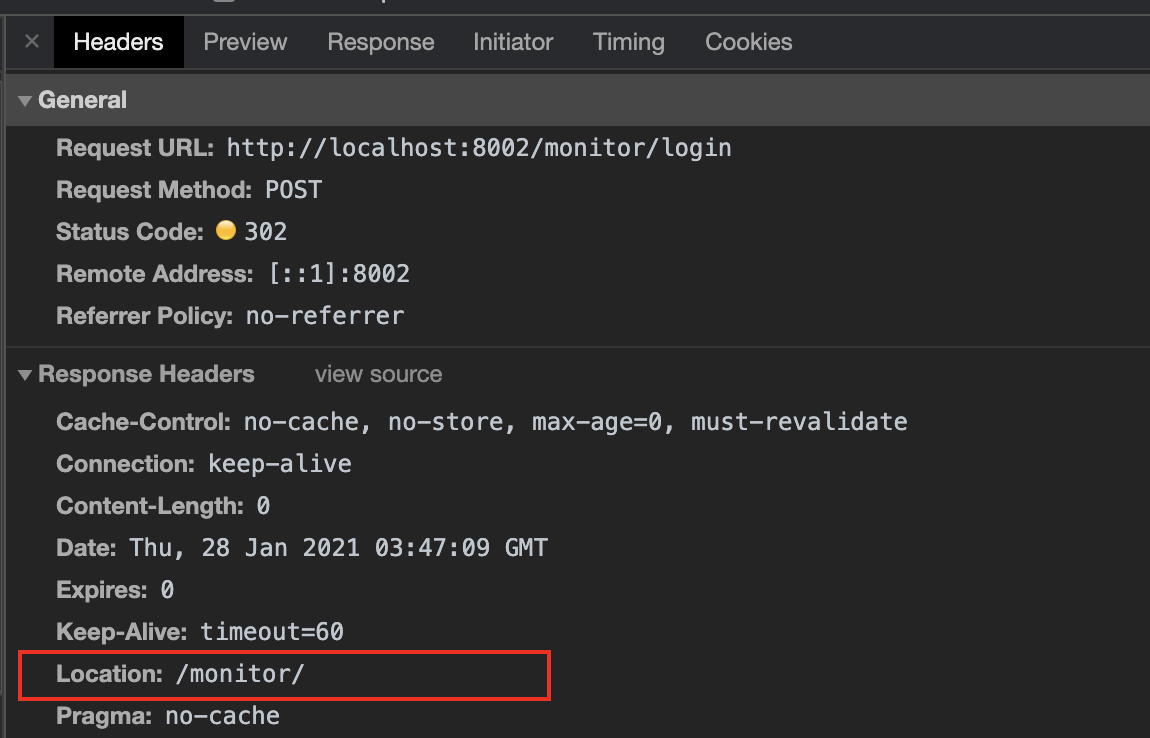Click the X to close the details pane
The width and height of the screenshot is (1150, 738).
(30, 42)
